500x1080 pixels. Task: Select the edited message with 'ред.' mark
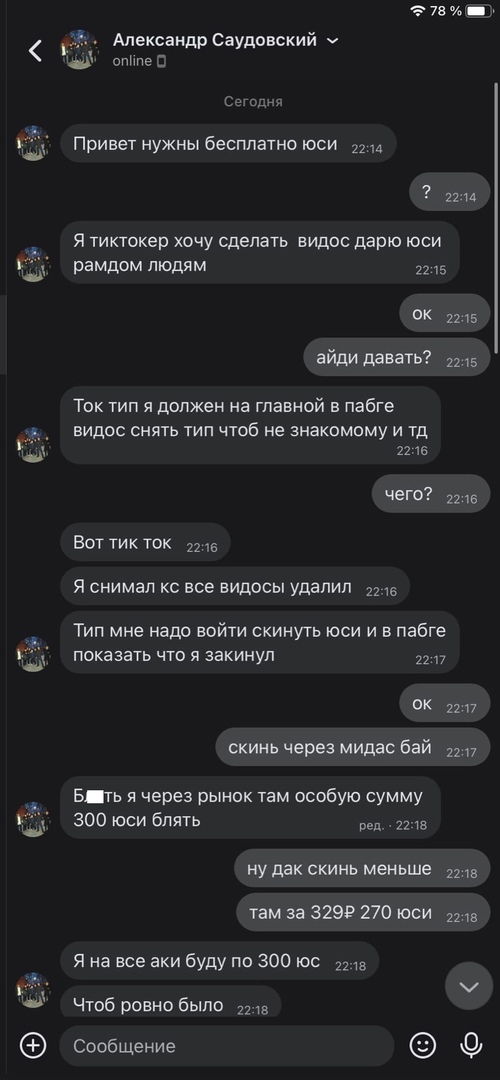click(x=250, y=807)
